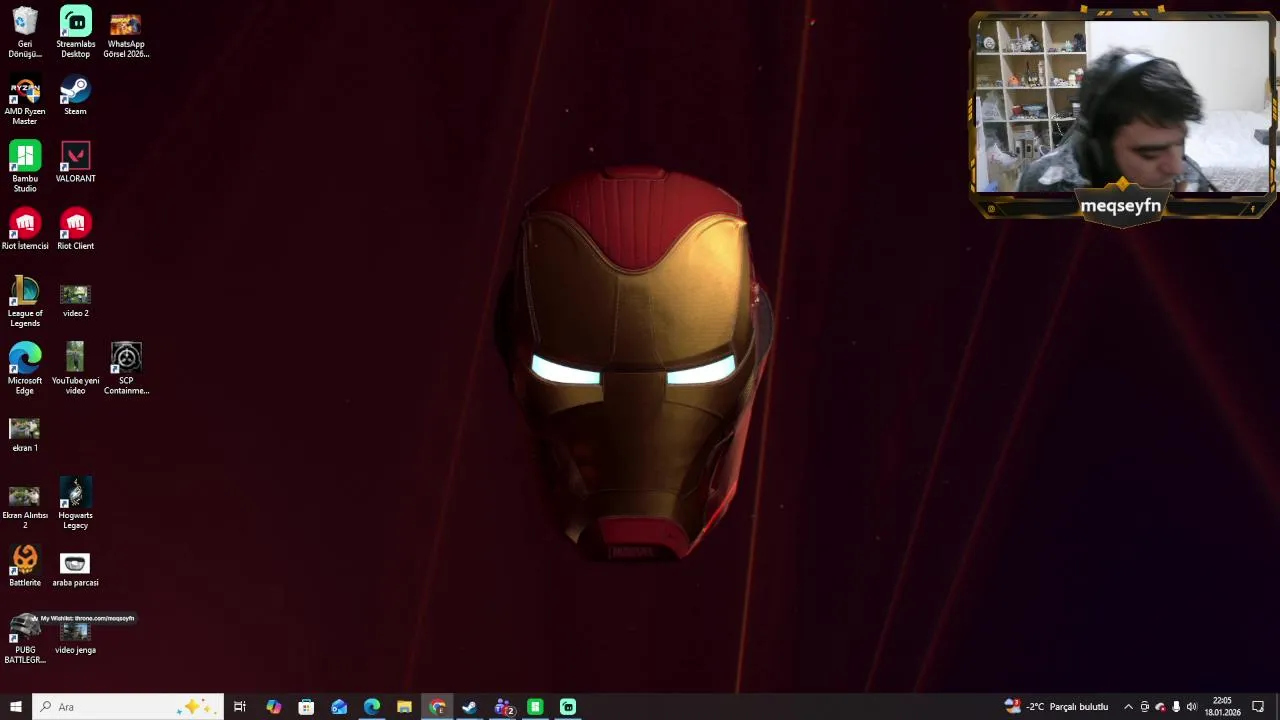
Task: Click the Ara search box in the taskbar
Action: 127,707
